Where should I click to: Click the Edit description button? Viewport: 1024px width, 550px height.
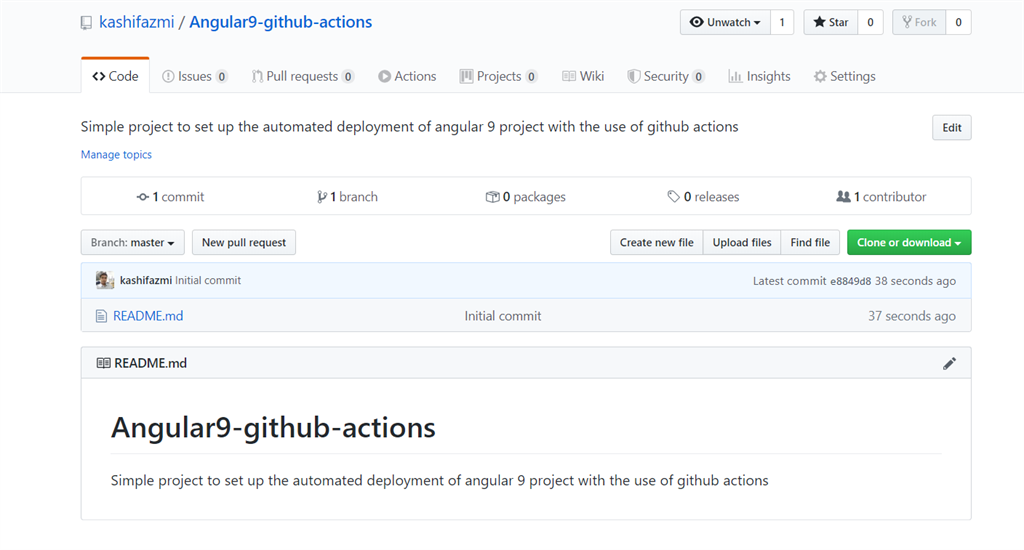(952, 127)
